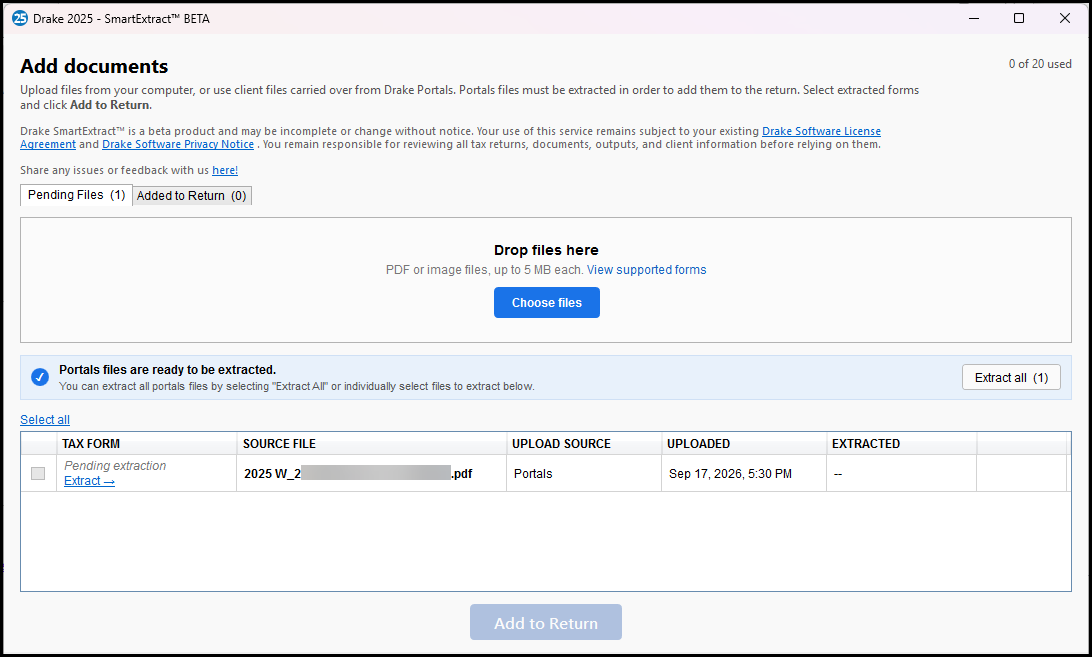Select the 2025 W_2 pdf file name
Image resolution: width=1092 pixels, height=657 pixels.
coord(358,474)
